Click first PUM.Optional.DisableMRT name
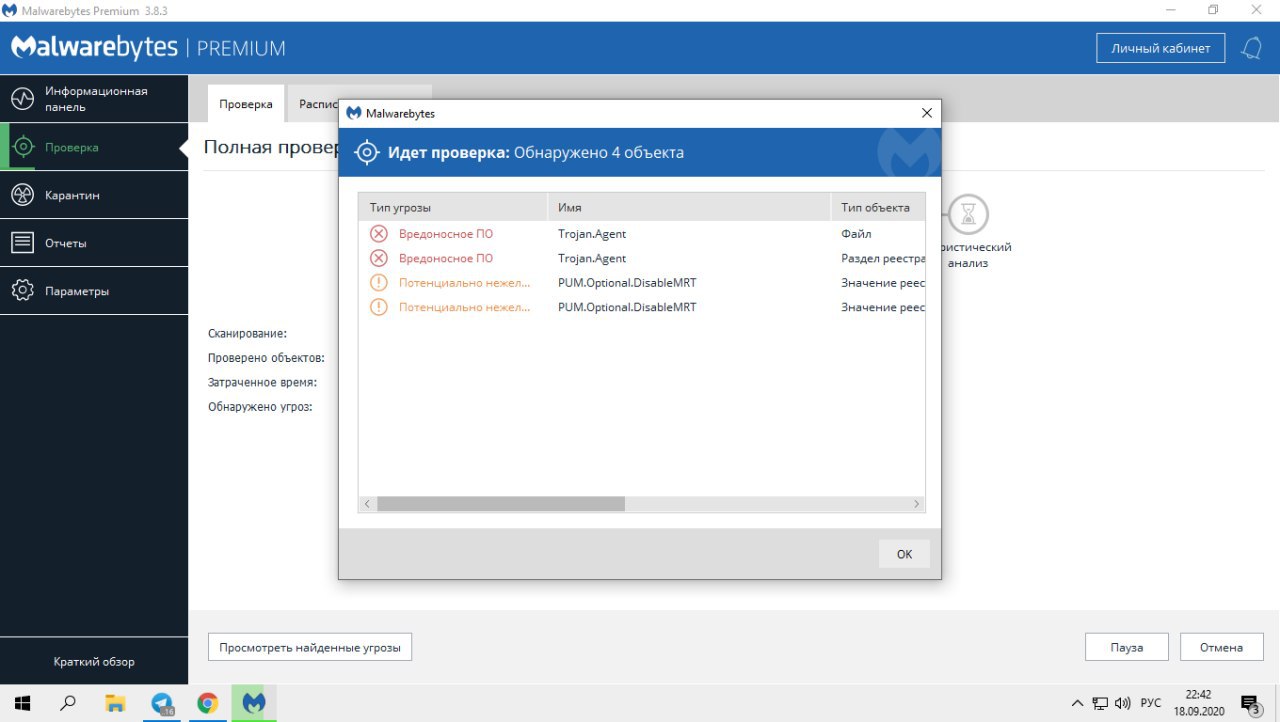The height and width of the screenshot is (722, 1280). [627, 282]
